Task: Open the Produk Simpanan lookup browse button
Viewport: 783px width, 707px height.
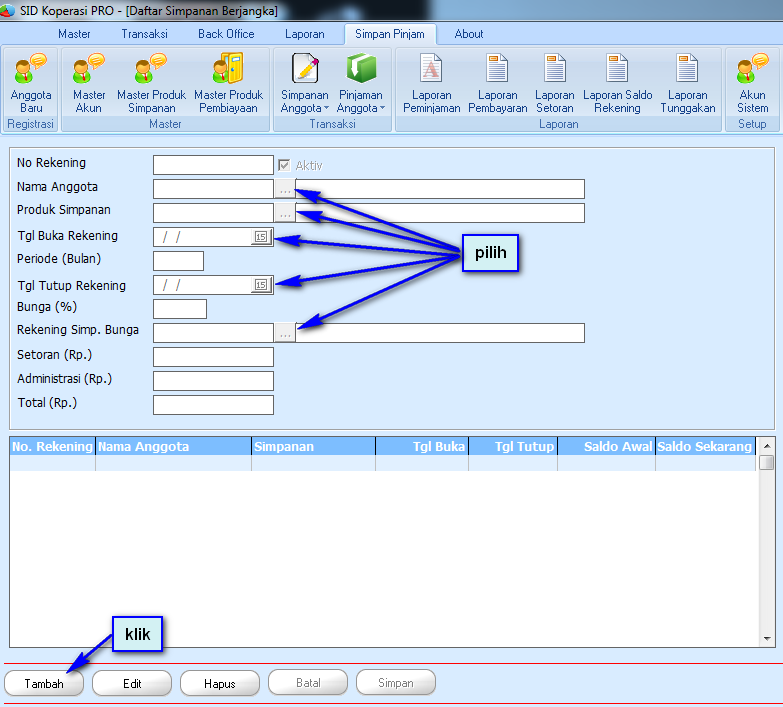Action: click(285, 213)
